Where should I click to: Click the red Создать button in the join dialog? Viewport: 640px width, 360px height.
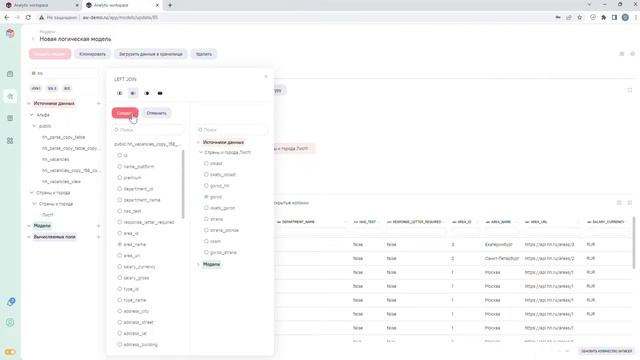click(x=125, y=113)
